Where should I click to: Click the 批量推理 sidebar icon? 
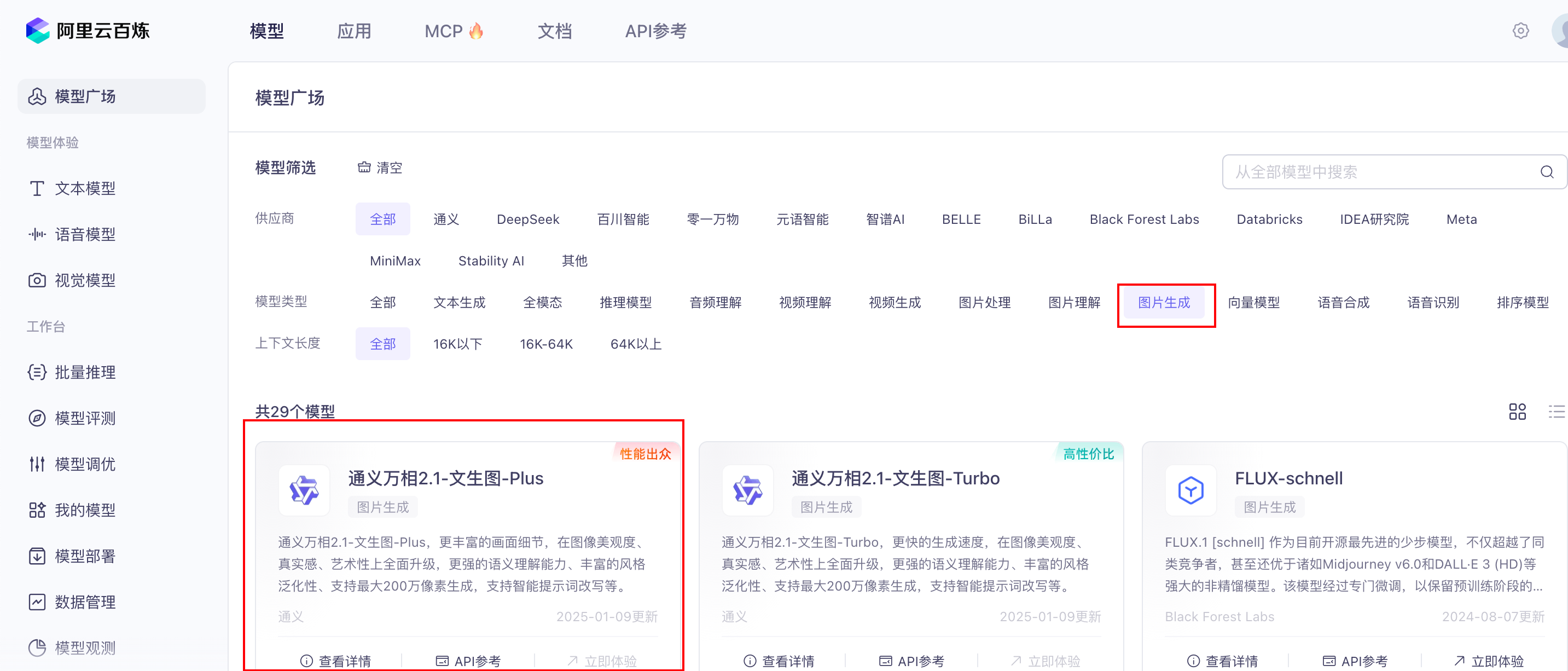pos(37,372)
